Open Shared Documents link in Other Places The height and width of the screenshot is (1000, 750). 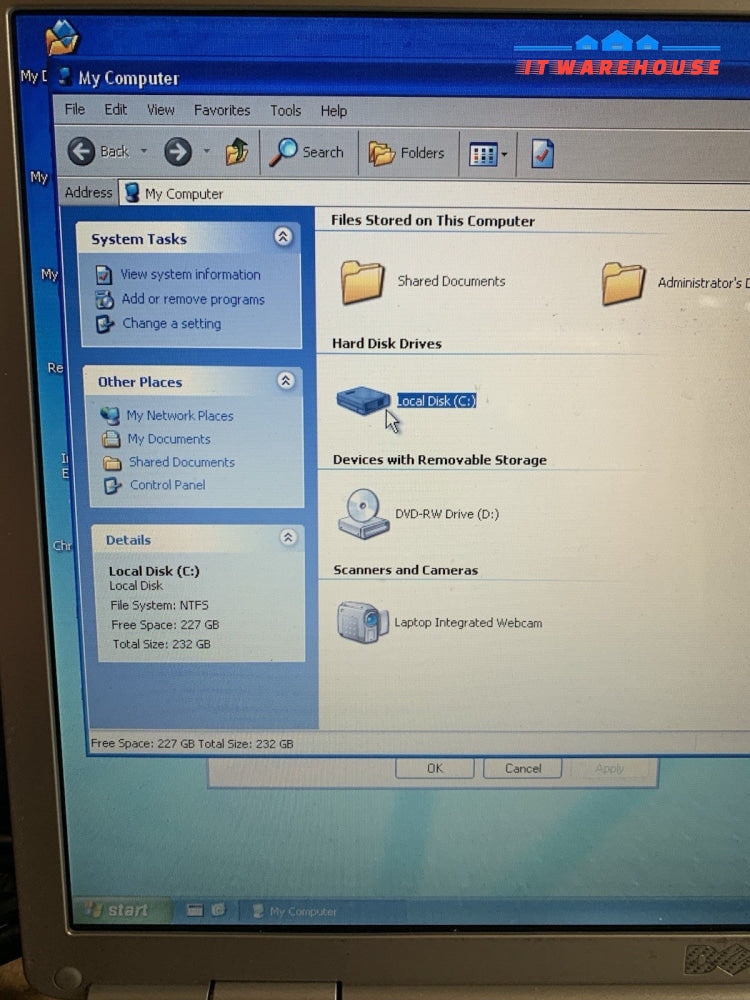click(x=181, y=462)
